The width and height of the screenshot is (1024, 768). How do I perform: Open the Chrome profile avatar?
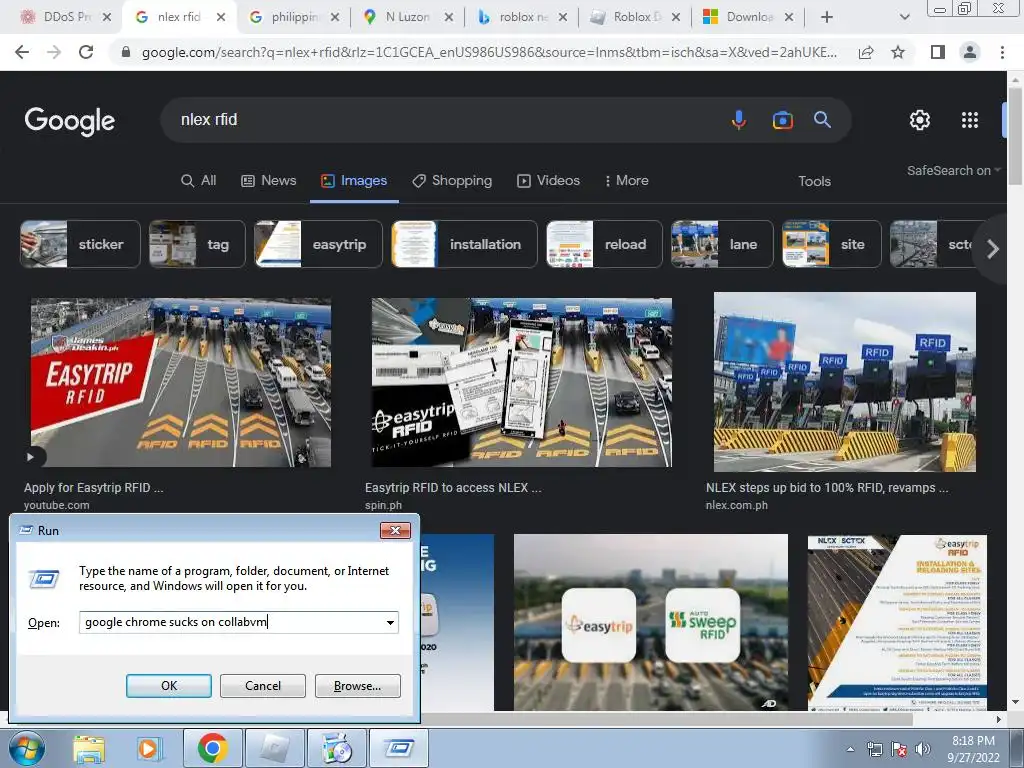pos(970,52)
